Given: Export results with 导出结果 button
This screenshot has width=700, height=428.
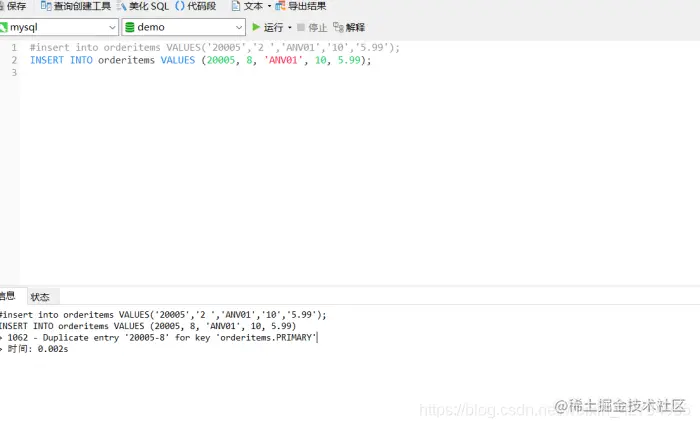Looking at the screenshot, I should 301,6.
